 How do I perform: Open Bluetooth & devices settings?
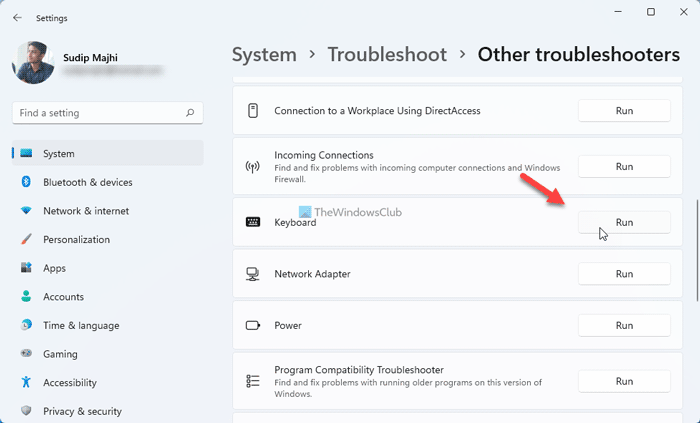click(x=87, y=182)
